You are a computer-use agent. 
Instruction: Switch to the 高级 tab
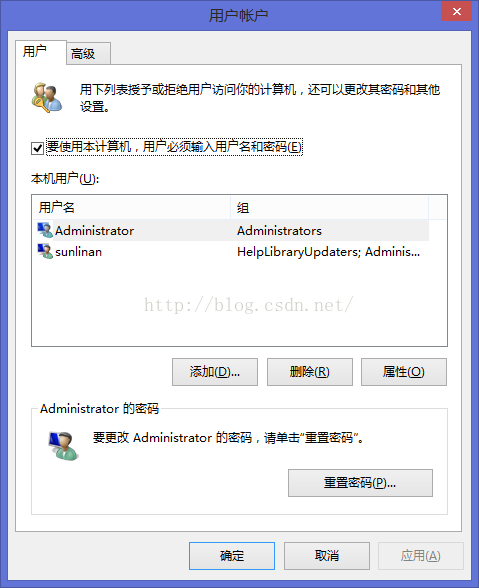[88, 54]
